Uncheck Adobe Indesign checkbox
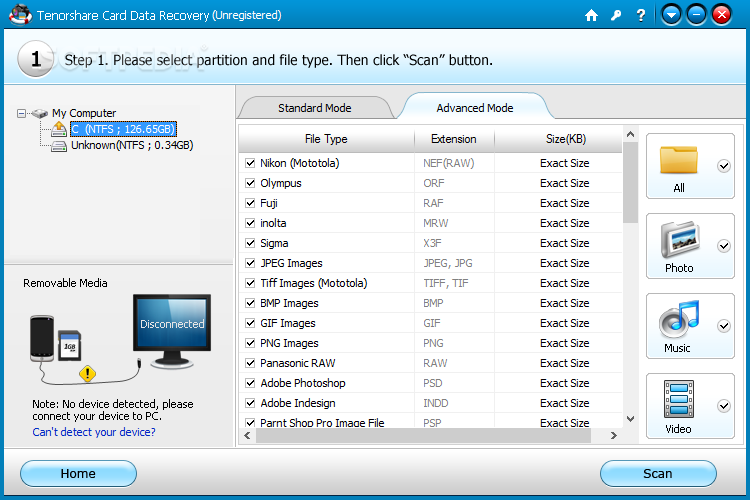Screen dimensions: 750x500 click(x=250, y=403)
